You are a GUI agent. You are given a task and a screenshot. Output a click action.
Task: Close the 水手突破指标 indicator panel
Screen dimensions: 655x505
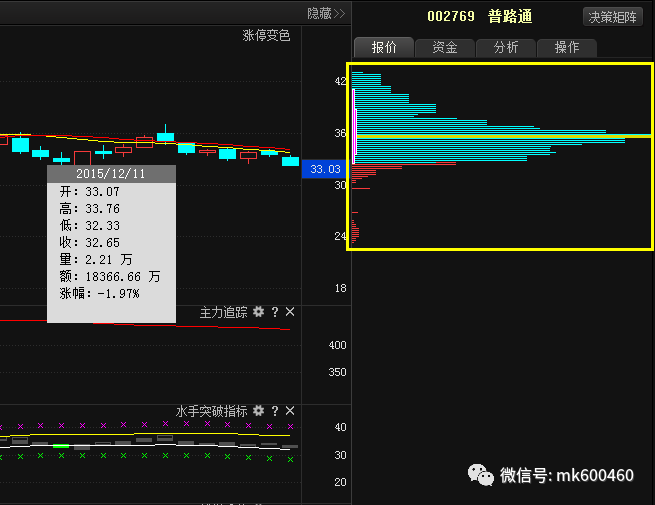point(290,411)
